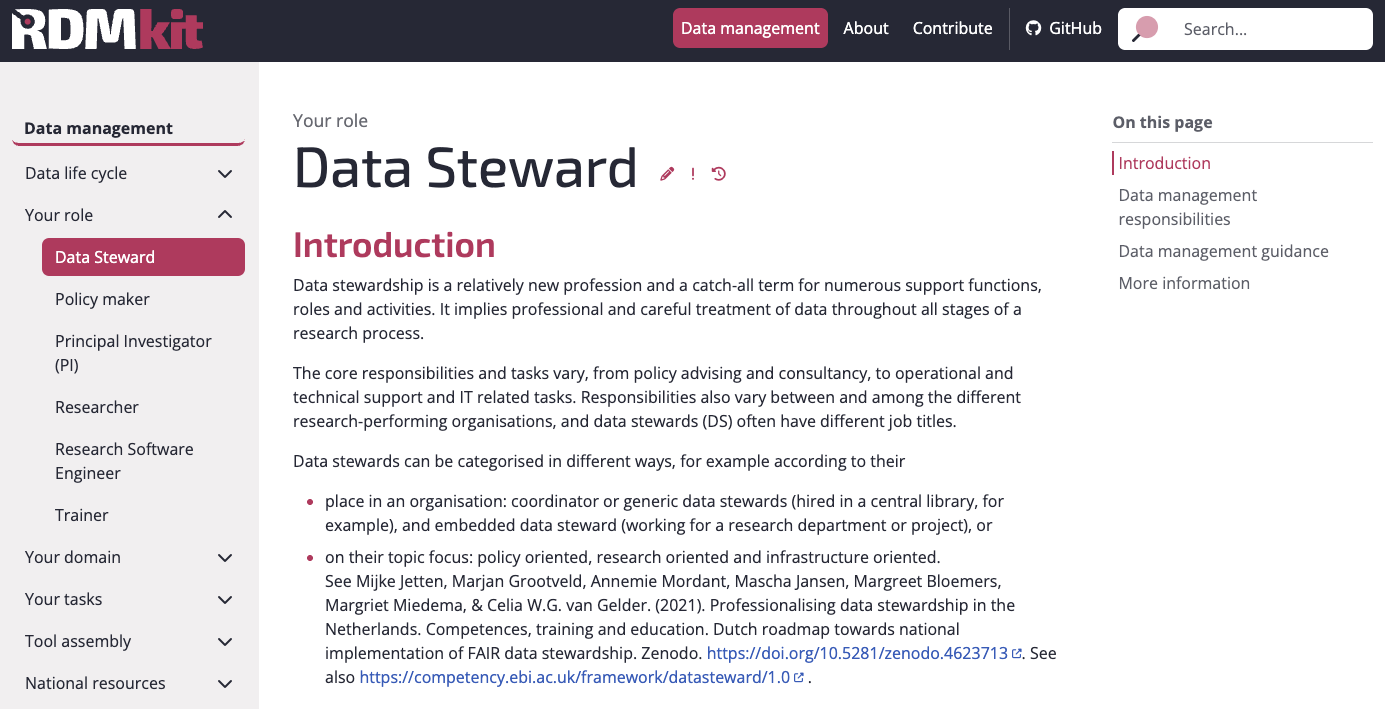
Task: Jump to Data management guidance on this page
Action: tap(1223, 251)
